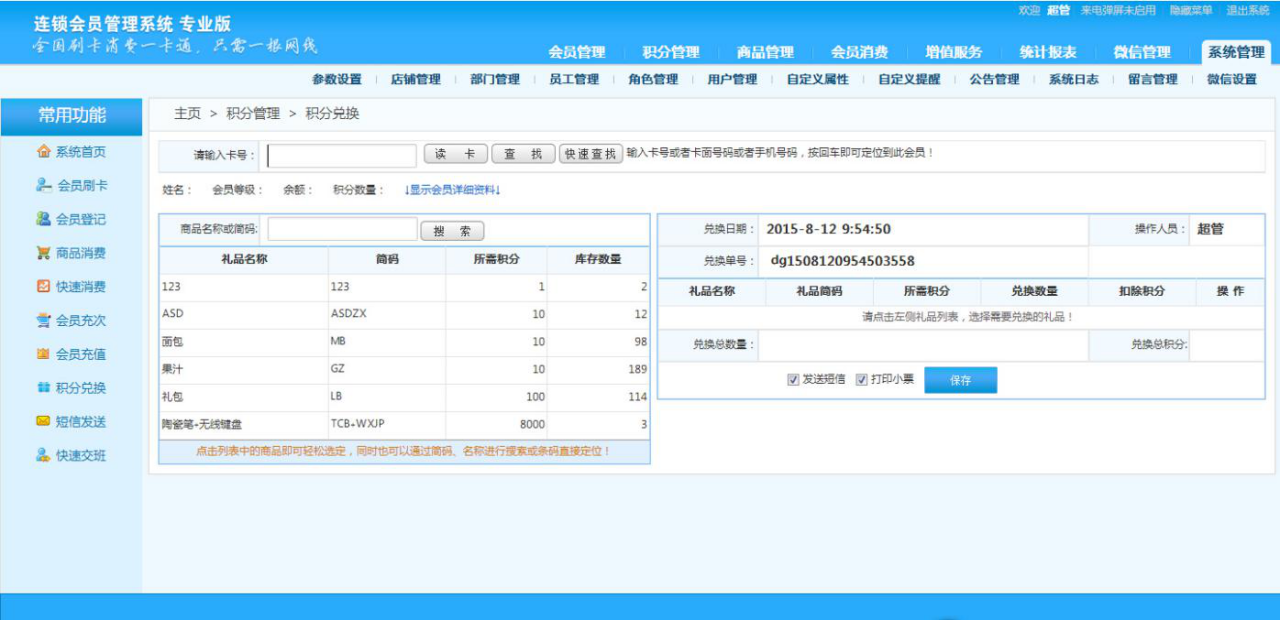The width and height of the screenshot is (1280, 620).
Task: Focus the card number input field
Action: coord(342,156)
